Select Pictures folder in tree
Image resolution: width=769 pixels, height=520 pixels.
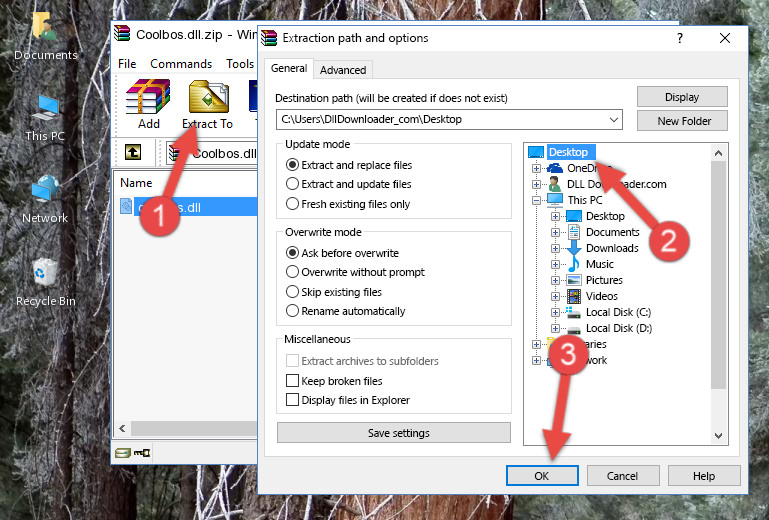(x=604, y=280)
